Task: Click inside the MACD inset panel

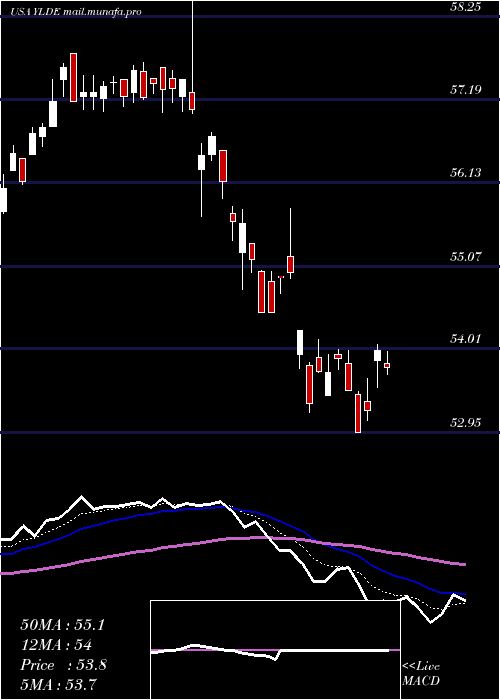Action: coord(275,650)
